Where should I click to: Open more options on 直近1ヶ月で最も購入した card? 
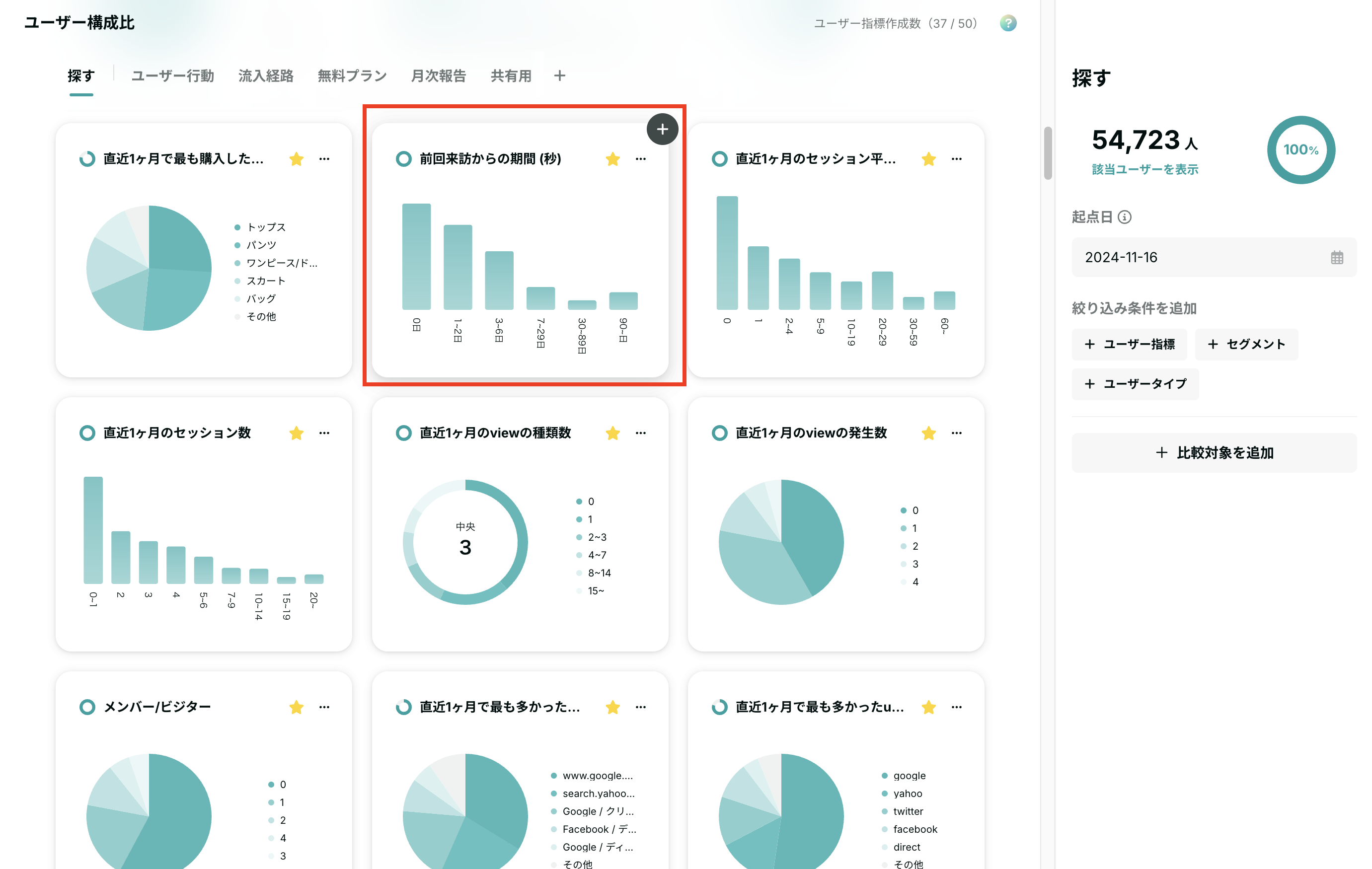(x=324, y=159)
